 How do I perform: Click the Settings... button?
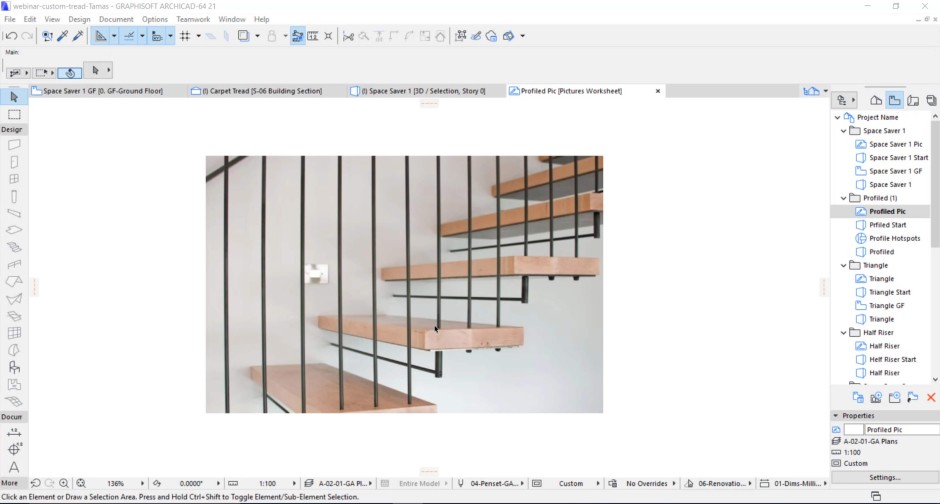pos(885,478)
